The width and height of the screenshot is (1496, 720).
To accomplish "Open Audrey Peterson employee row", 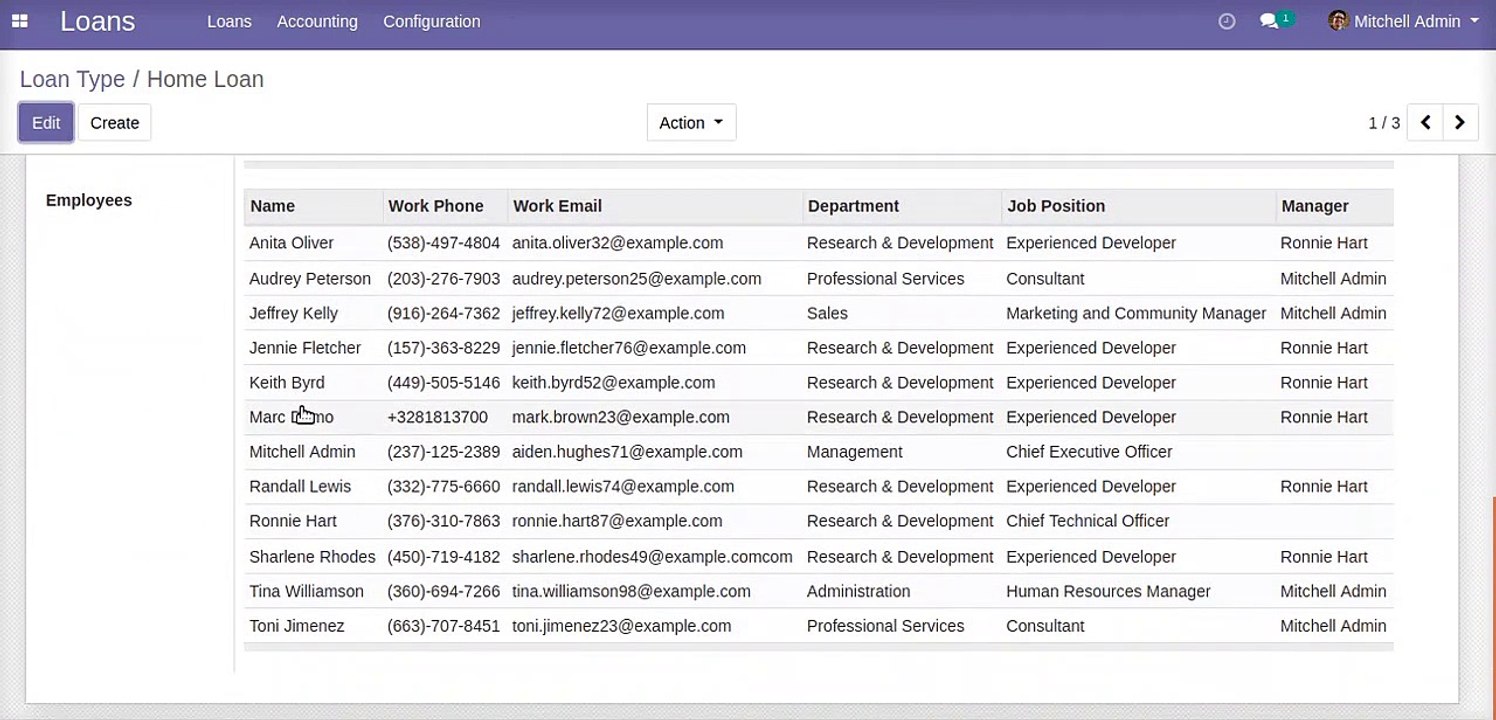I will point(818,278).
